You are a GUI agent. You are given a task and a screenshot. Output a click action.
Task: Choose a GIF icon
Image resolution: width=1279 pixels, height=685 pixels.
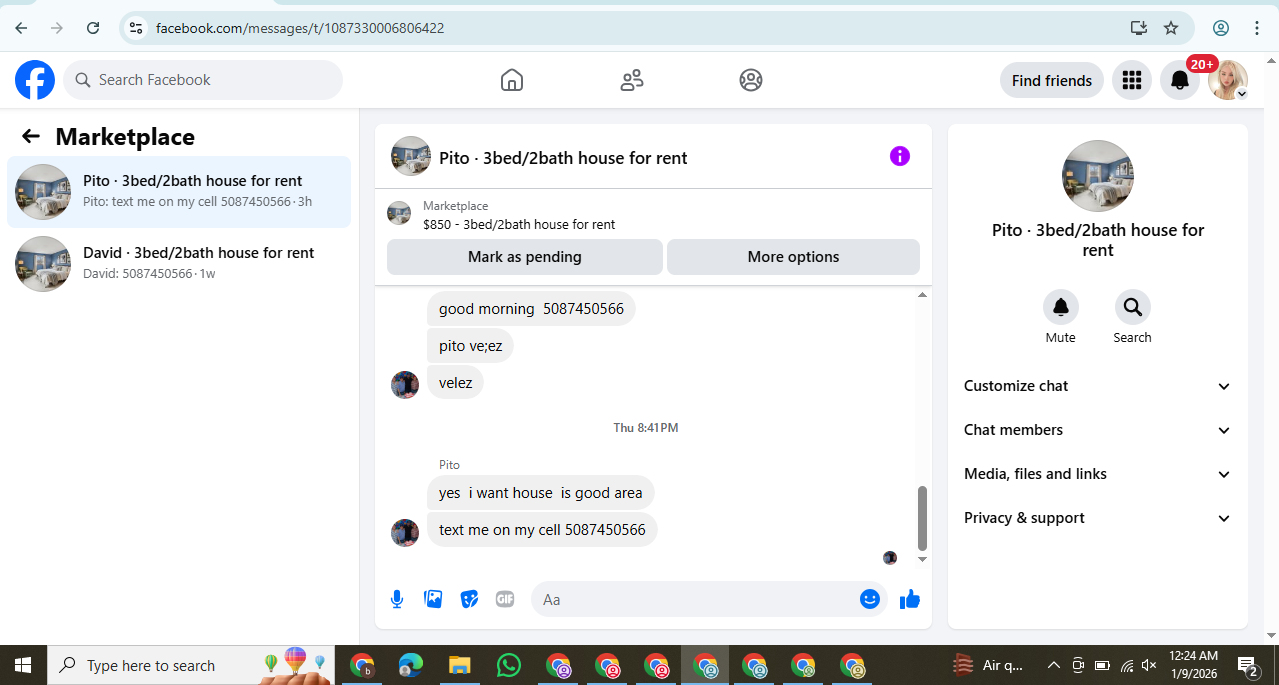coord(505,599)
